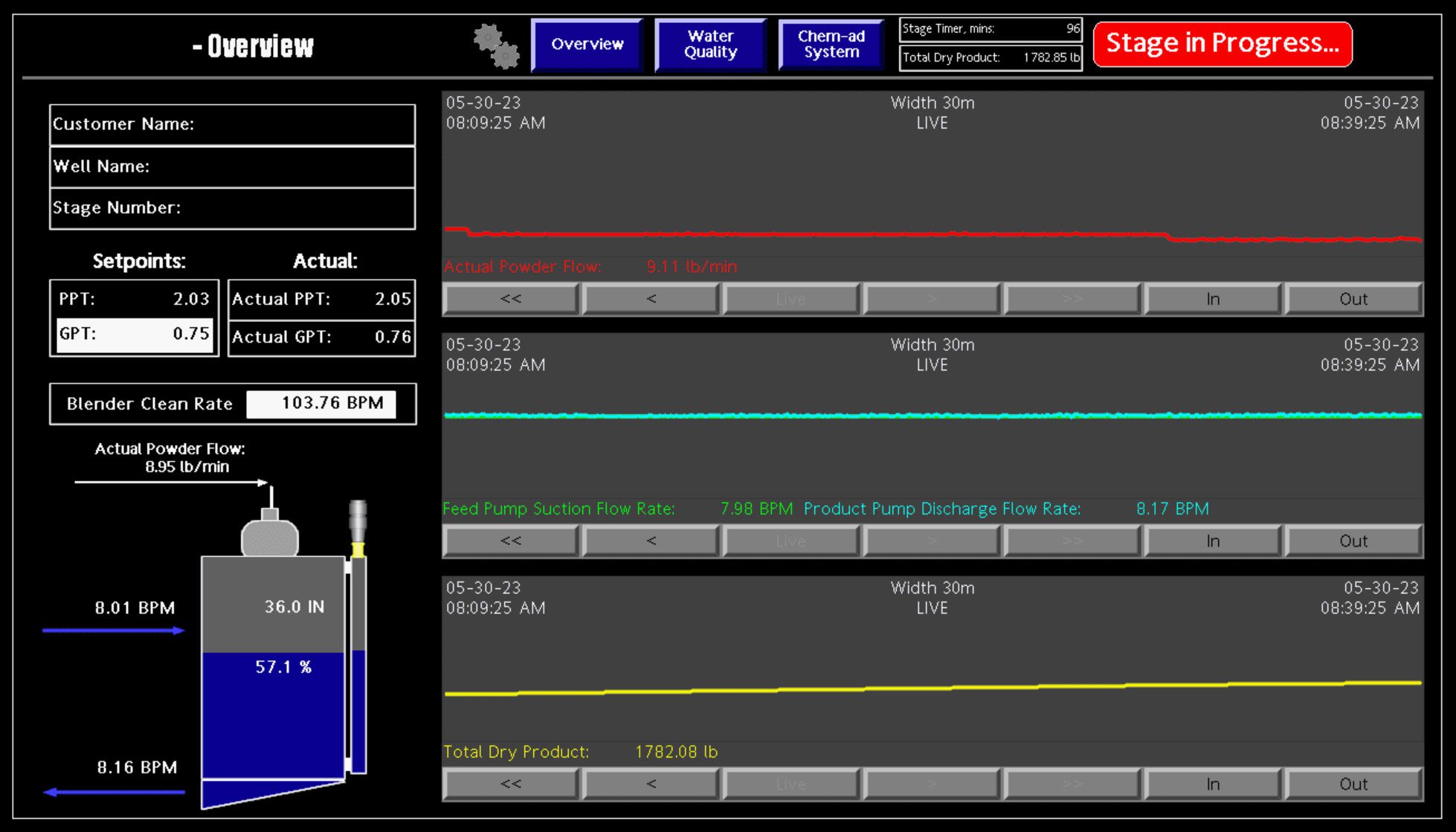Screen dimensions: 1456x832
Task: Click the 1782.08 lb chart value
Action: click(x=677, y=752)
